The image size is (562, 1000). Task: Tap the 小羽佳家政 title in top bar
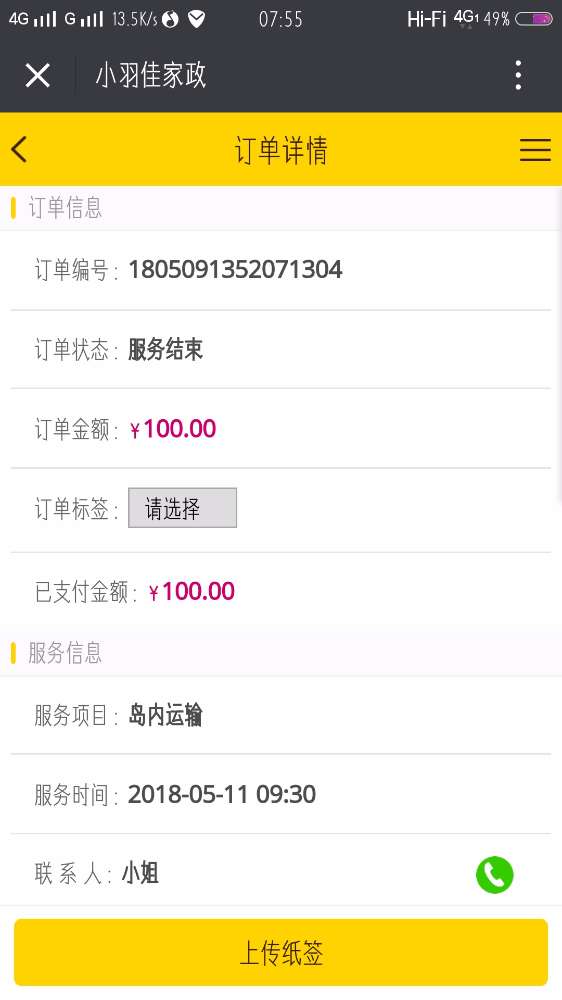[x=151, y=75]
